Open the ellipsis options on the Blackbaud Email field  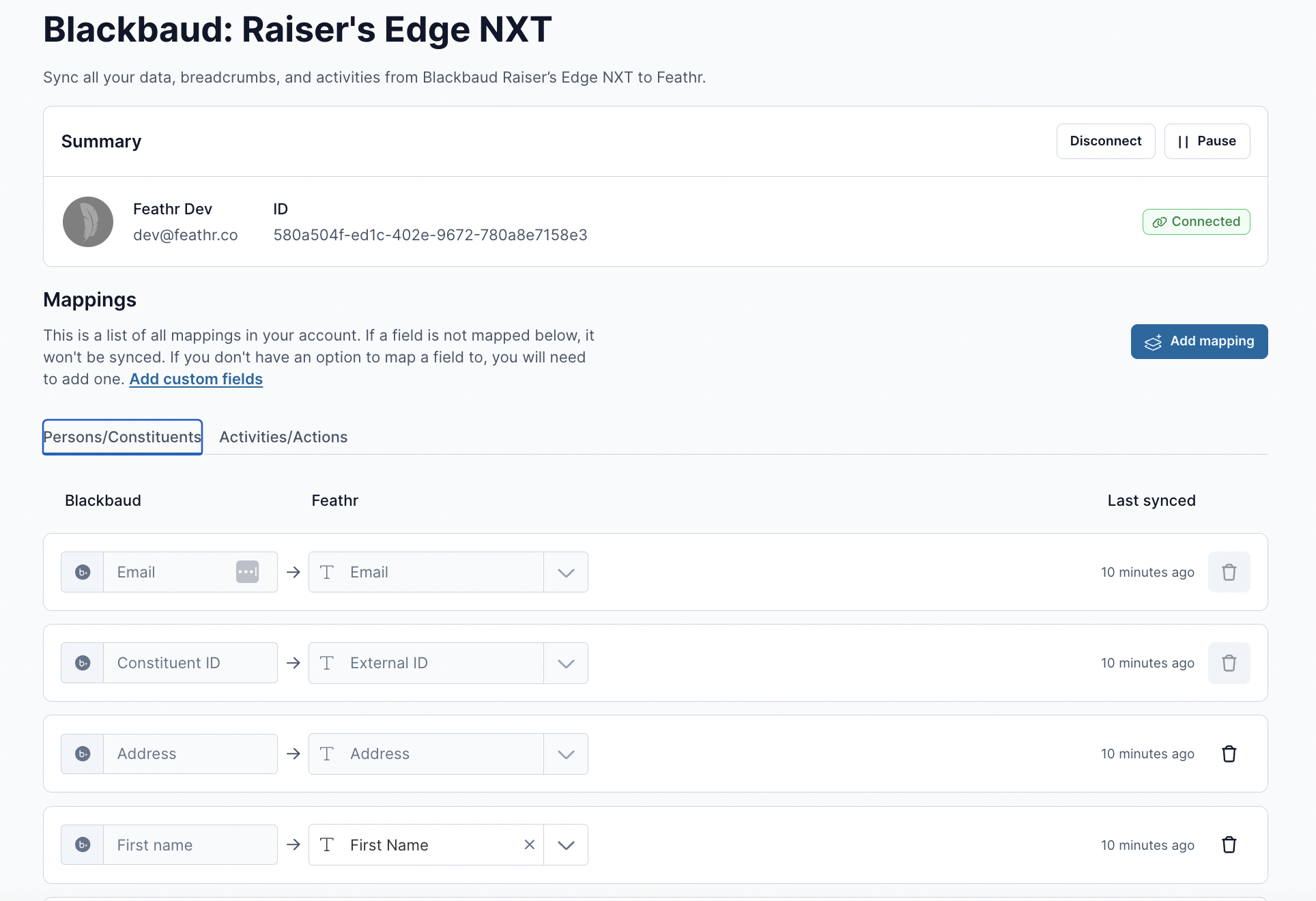coord(248,572)
